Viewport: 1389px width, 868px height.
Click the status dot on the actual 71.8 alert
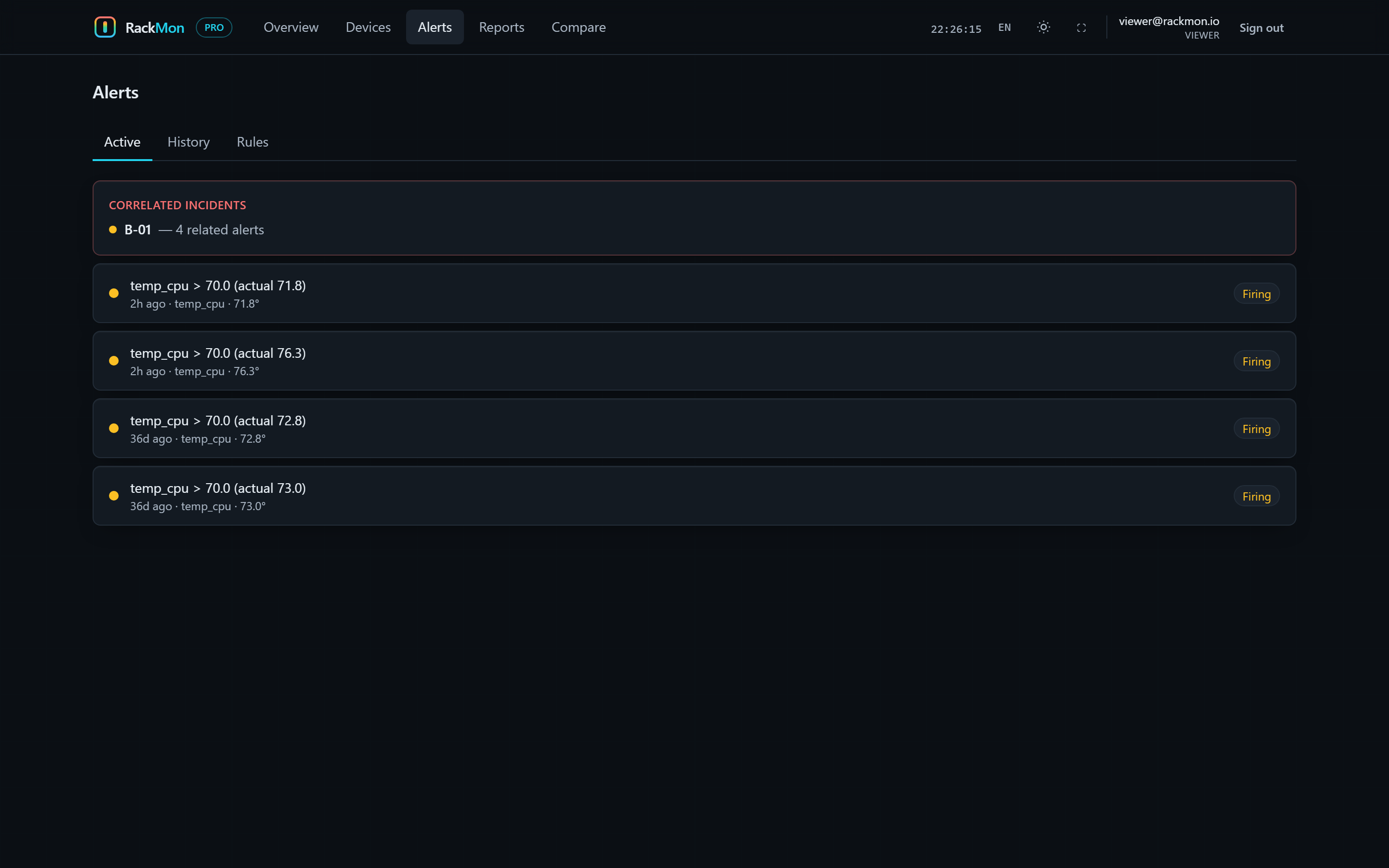click(114, 293)
